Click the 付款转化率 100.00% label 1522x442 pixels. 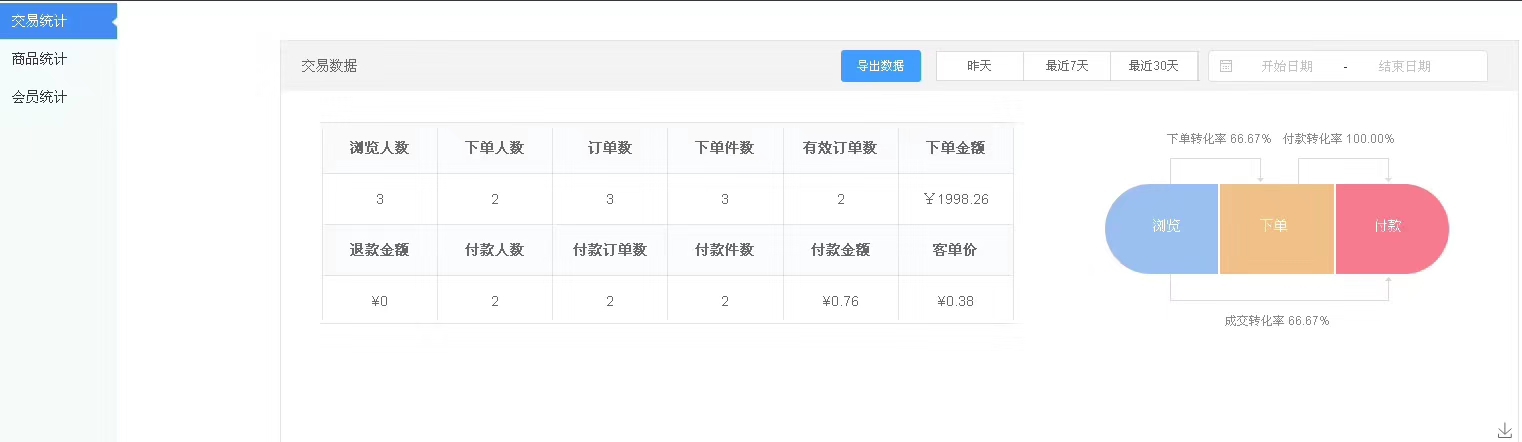1338,139
